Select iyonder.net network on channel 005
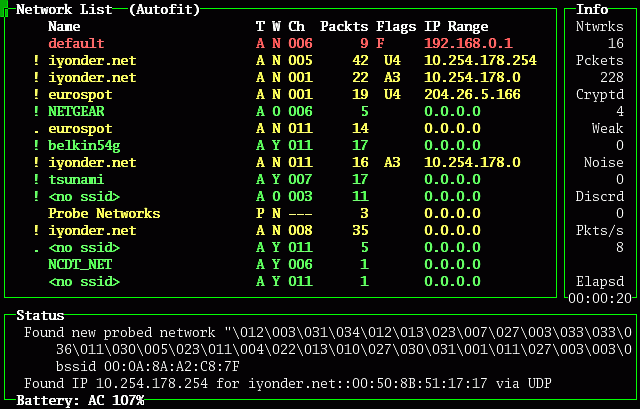This screenshot has width=640, height=409. 92,60
